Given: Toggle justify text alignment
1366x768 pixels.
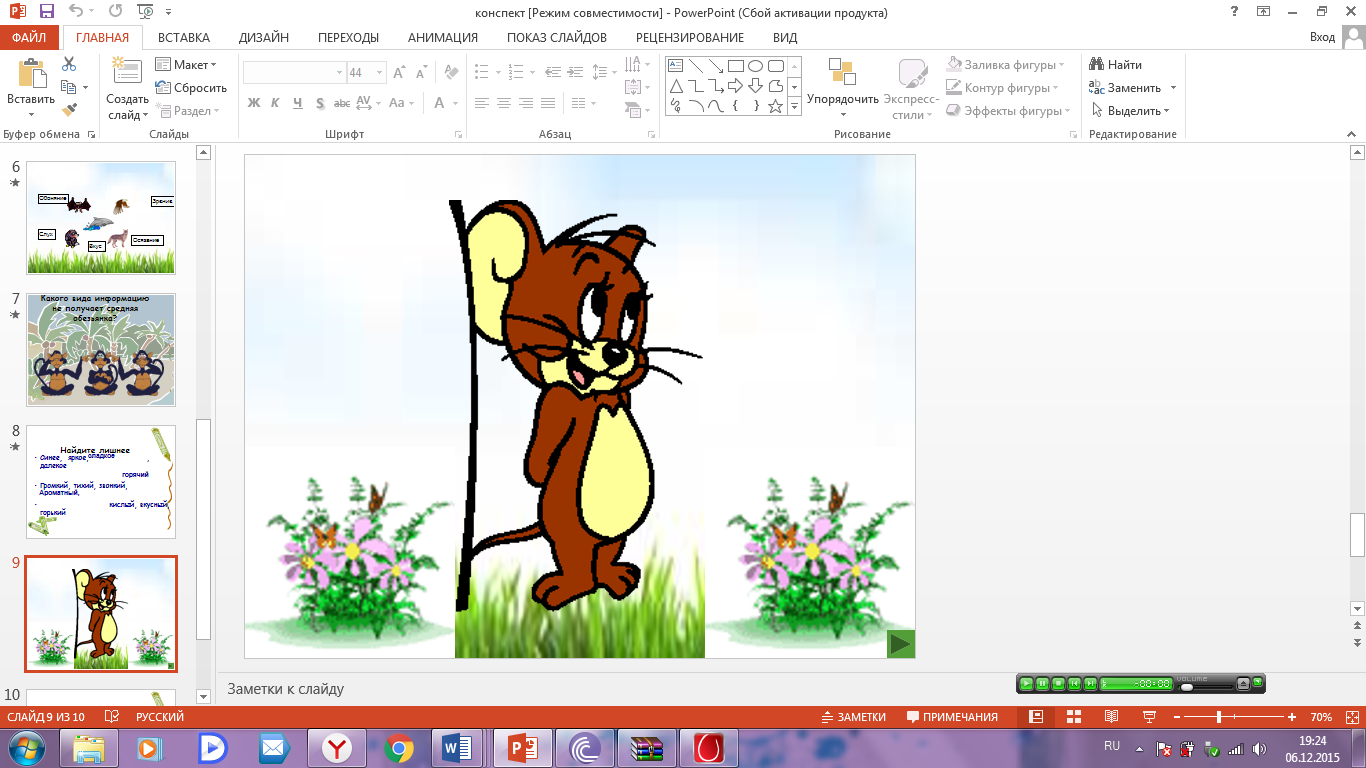Looking at the screenshot, I should (x=548, y=103).
